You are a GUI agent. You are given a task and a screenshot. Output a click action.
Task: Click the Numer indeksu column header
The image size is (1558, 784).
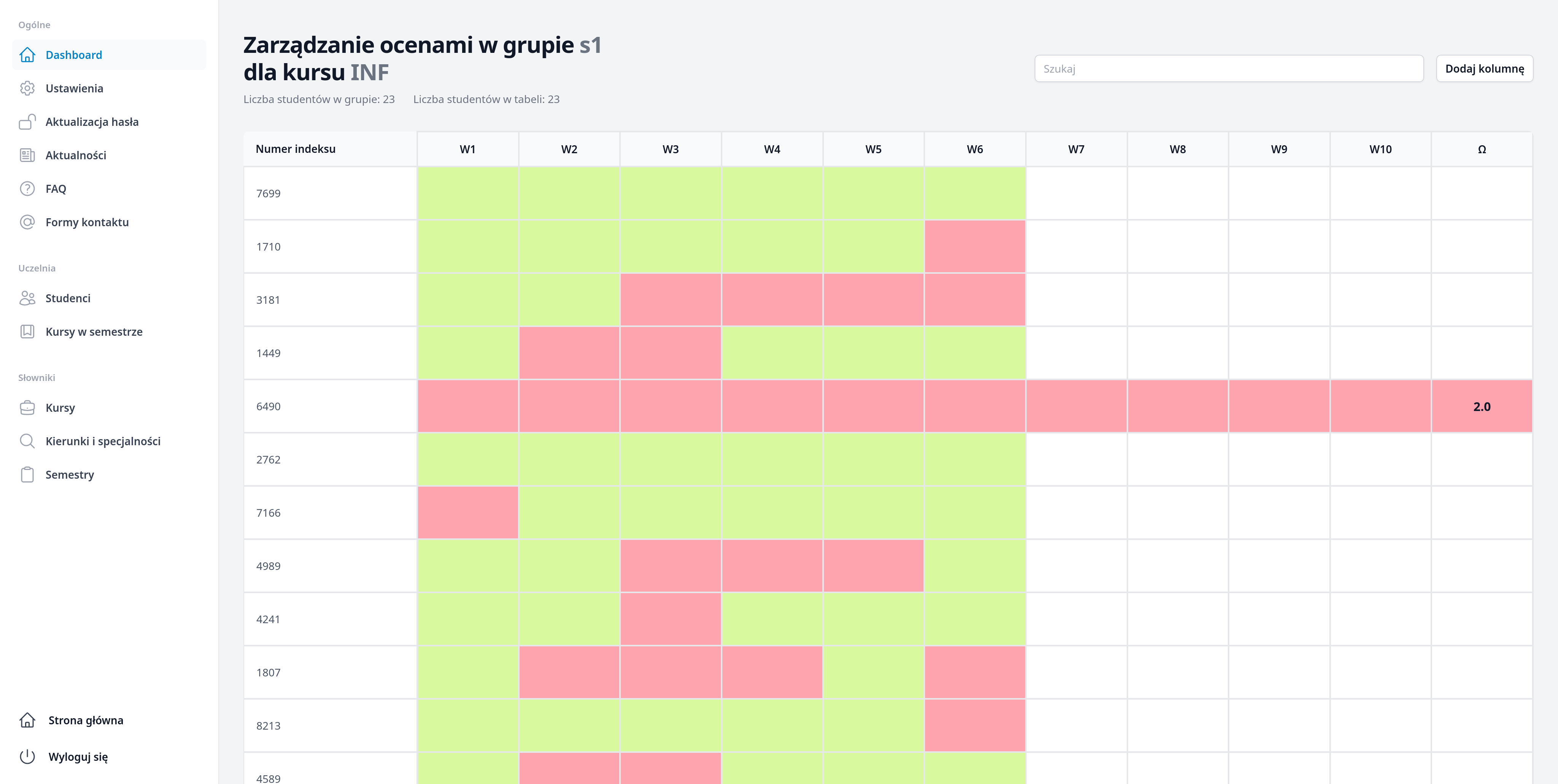(x=296, y=149)
